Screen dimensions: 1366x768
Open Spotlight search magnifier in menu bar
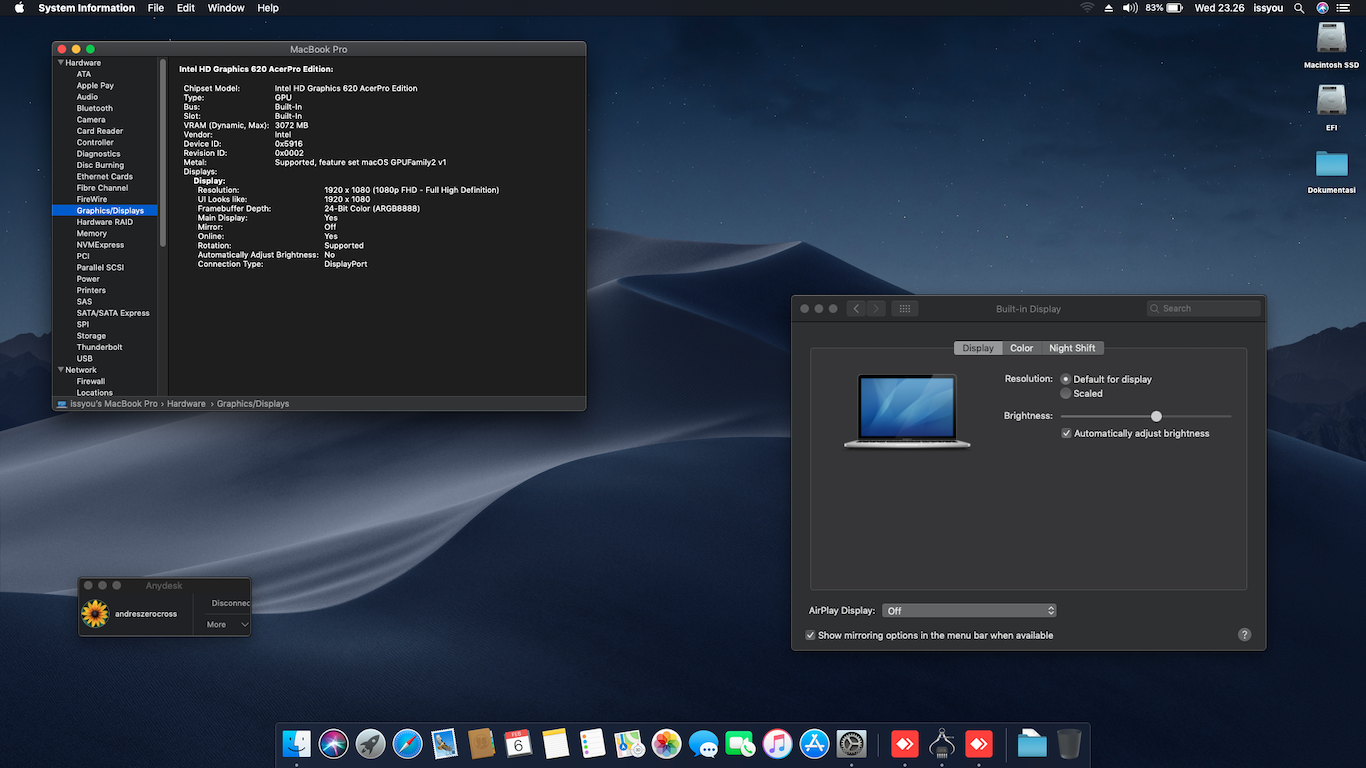coord(1299,8)
